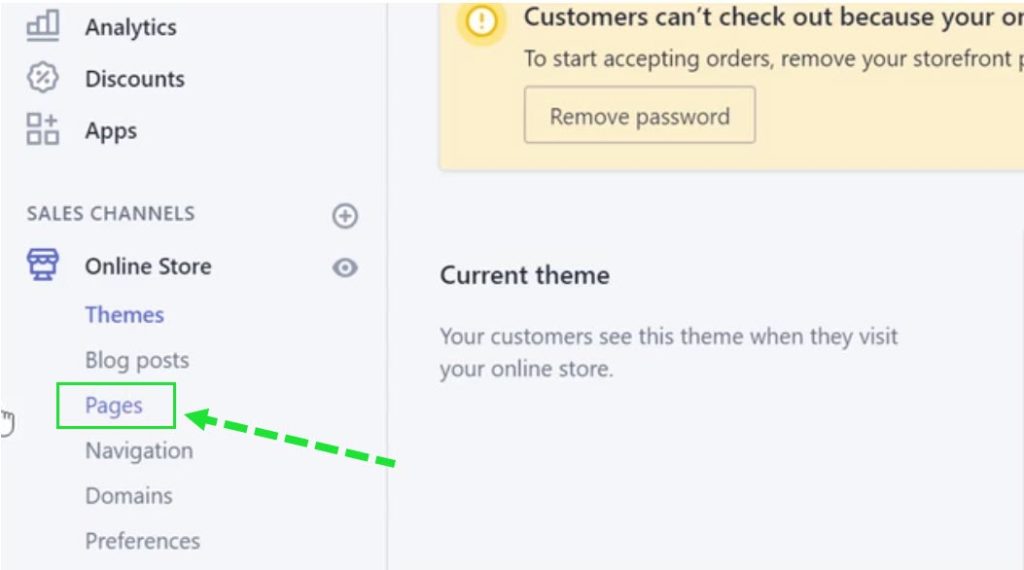Open Navigation settings
Screen dimensions: 1024x570
pos(139,451)
